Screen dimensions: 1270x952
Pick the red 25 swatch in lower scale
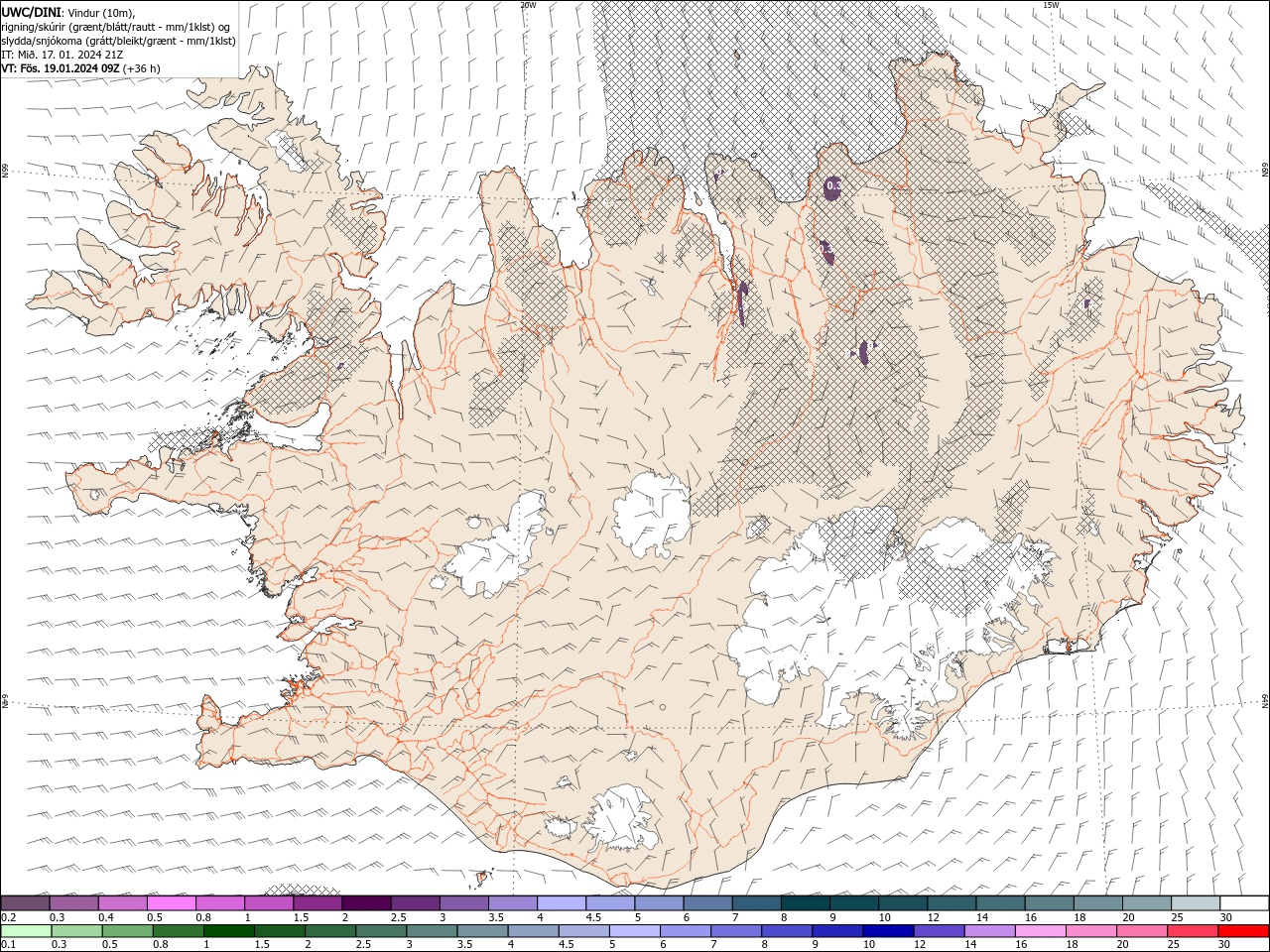pyautogui.click(x=1191, y=931)
